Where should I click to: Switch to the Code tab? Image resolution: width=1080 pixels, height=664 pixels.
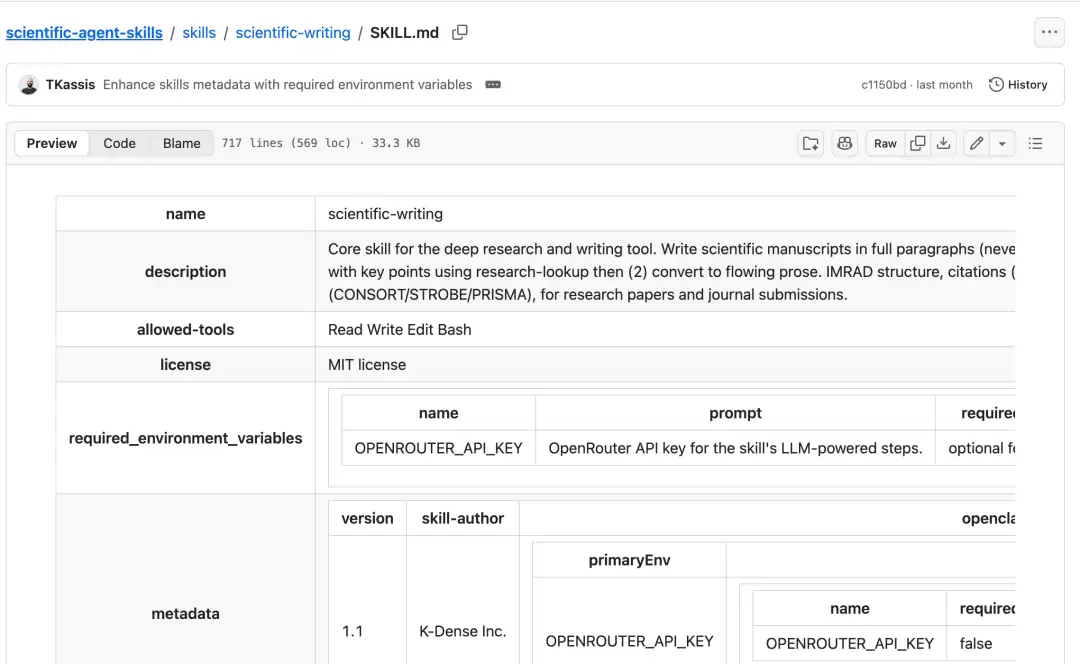(x=119, y=143)
